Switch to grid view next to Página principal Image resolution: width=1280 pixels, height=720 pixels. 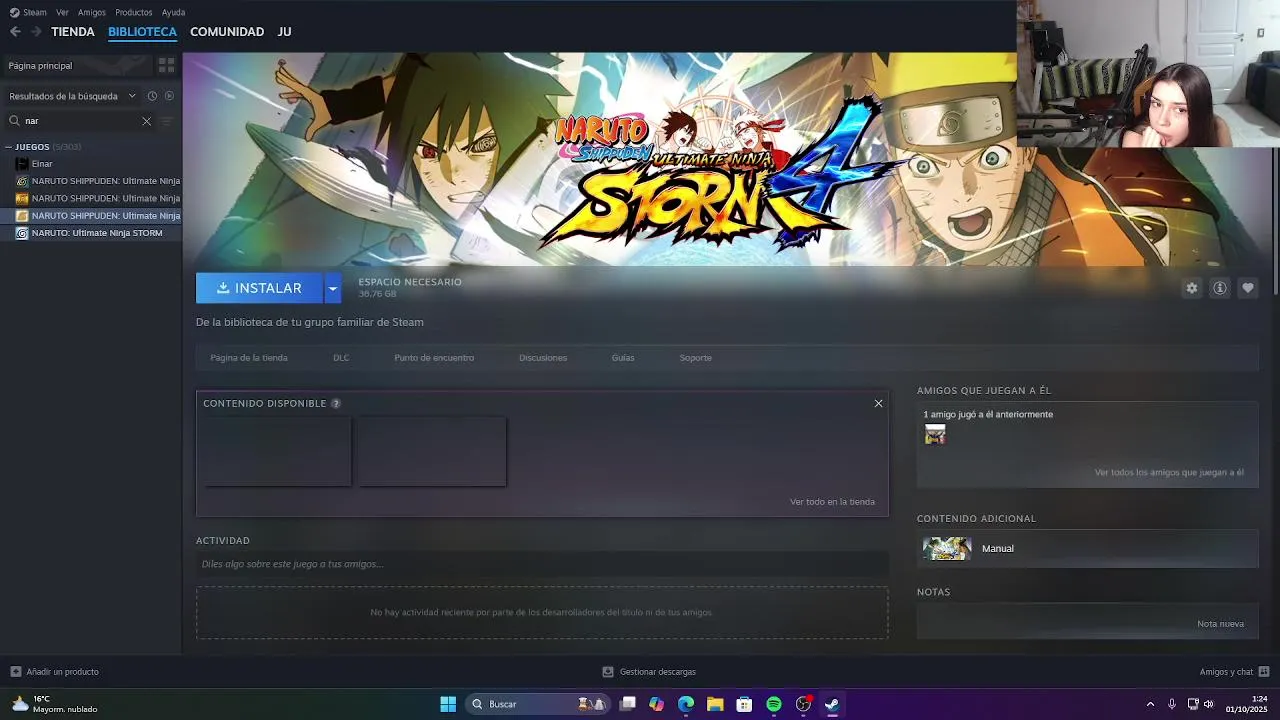(x=166, y=65)
